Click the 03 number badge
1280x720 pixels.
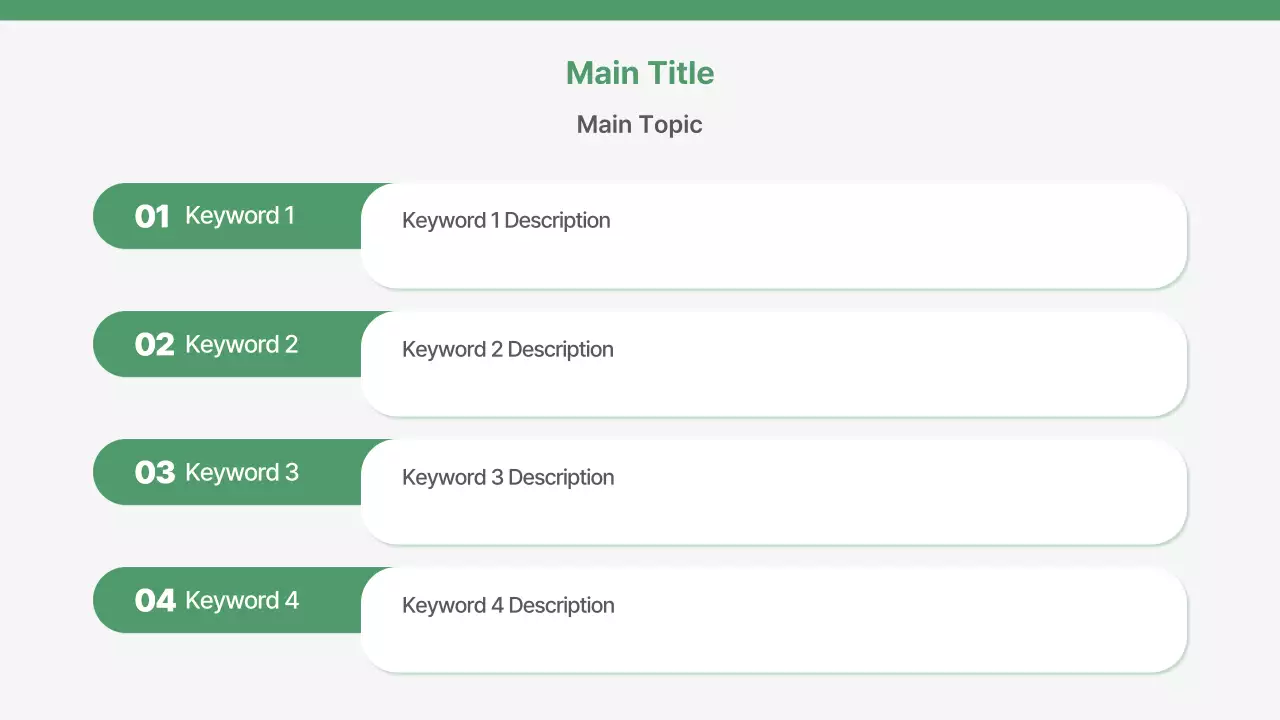[155, 472]
